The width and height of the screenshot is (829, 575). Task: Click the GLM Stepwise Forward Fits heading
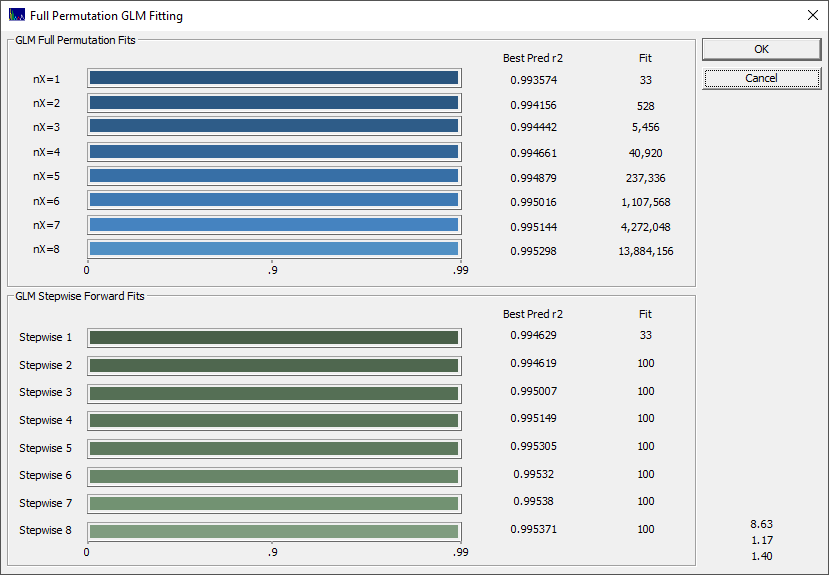point(79,296)
